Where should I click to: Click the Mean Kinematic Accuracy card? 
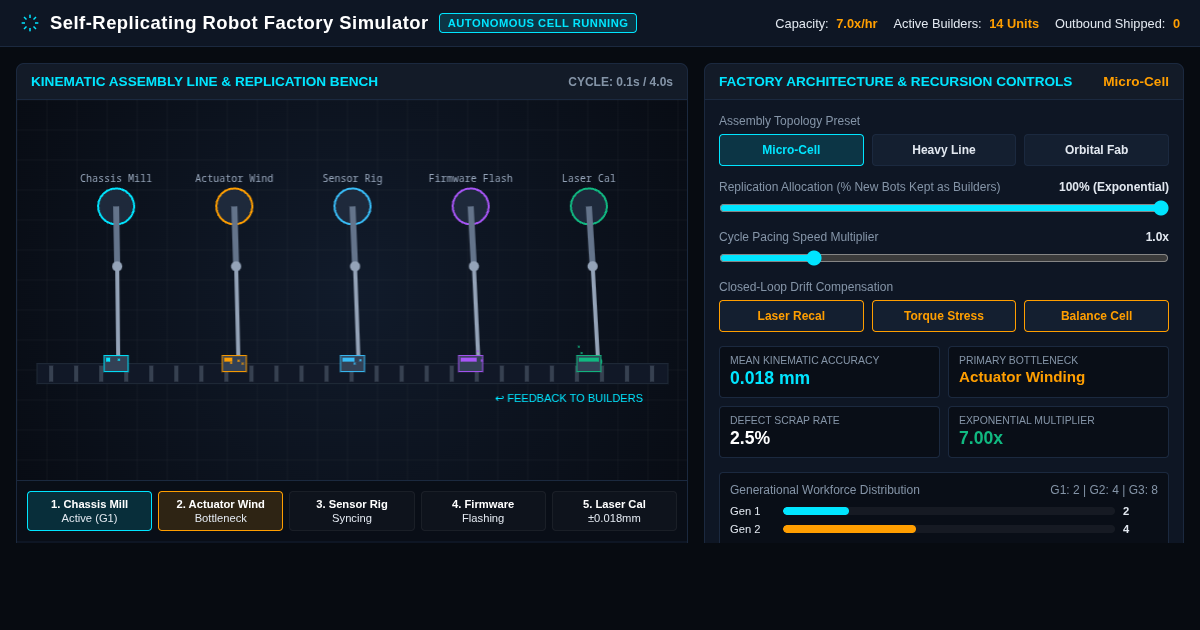tap(829, 372)
